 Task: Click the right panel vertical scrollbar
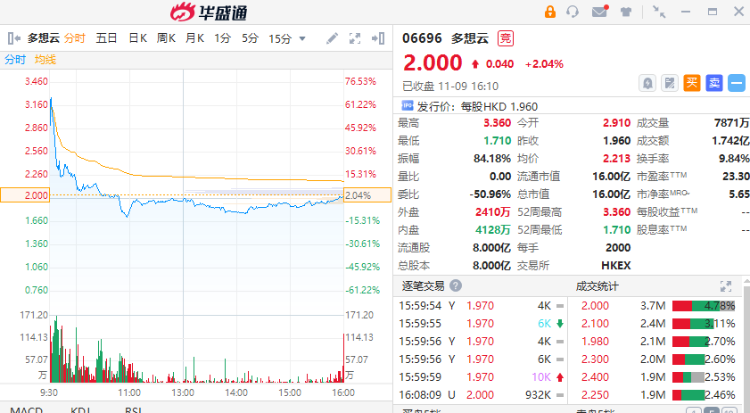(746, 345)
